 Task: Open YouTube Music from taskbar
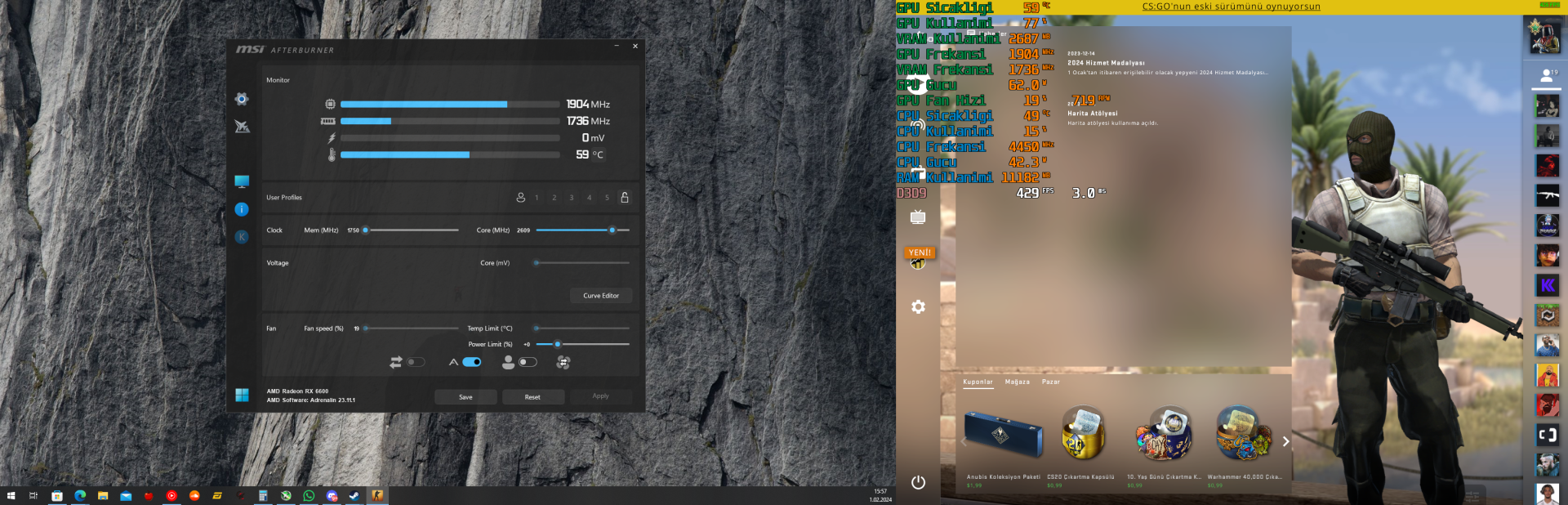tap(171, 496)
